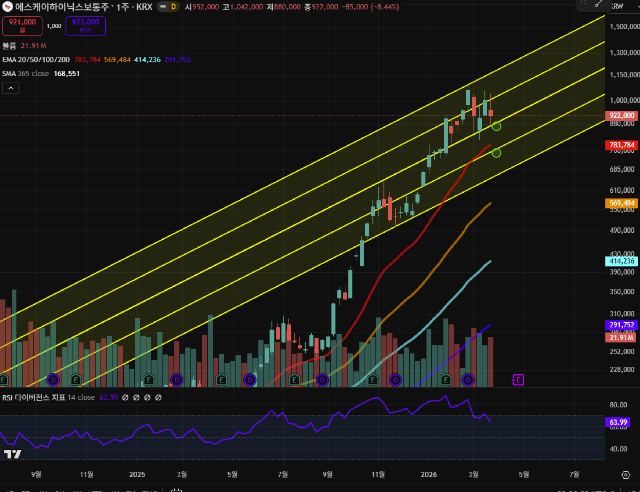Select the upper green circle drawing on chart
640x492 pixels.
496,126
